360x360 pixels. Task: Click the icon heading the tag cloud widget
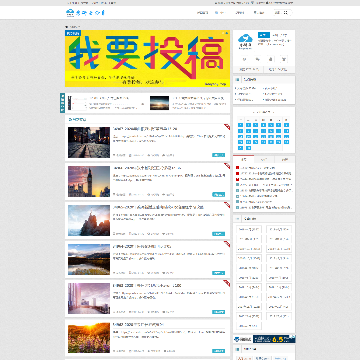pos(237,219)
